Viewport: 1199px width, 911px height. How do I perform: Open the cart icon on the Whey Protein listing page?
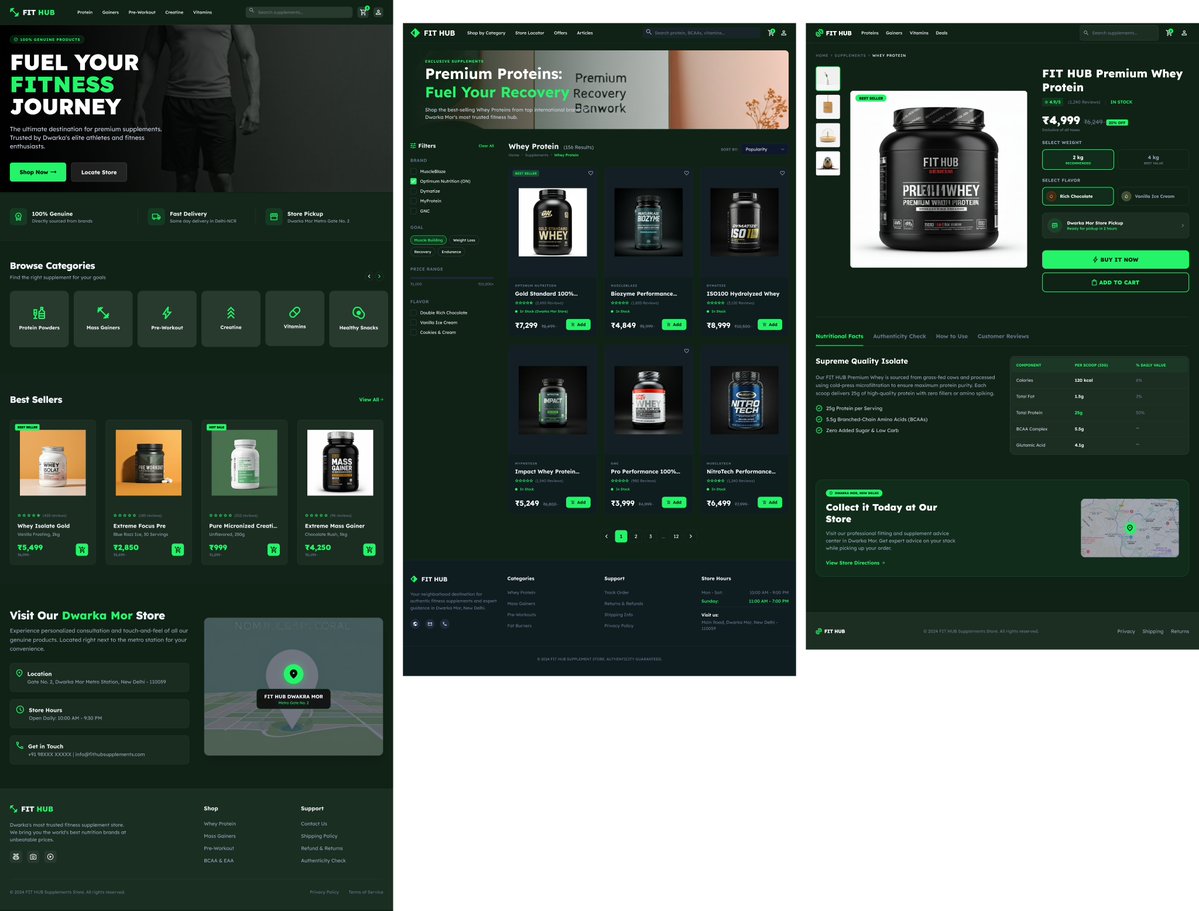(x=771, y=32)
